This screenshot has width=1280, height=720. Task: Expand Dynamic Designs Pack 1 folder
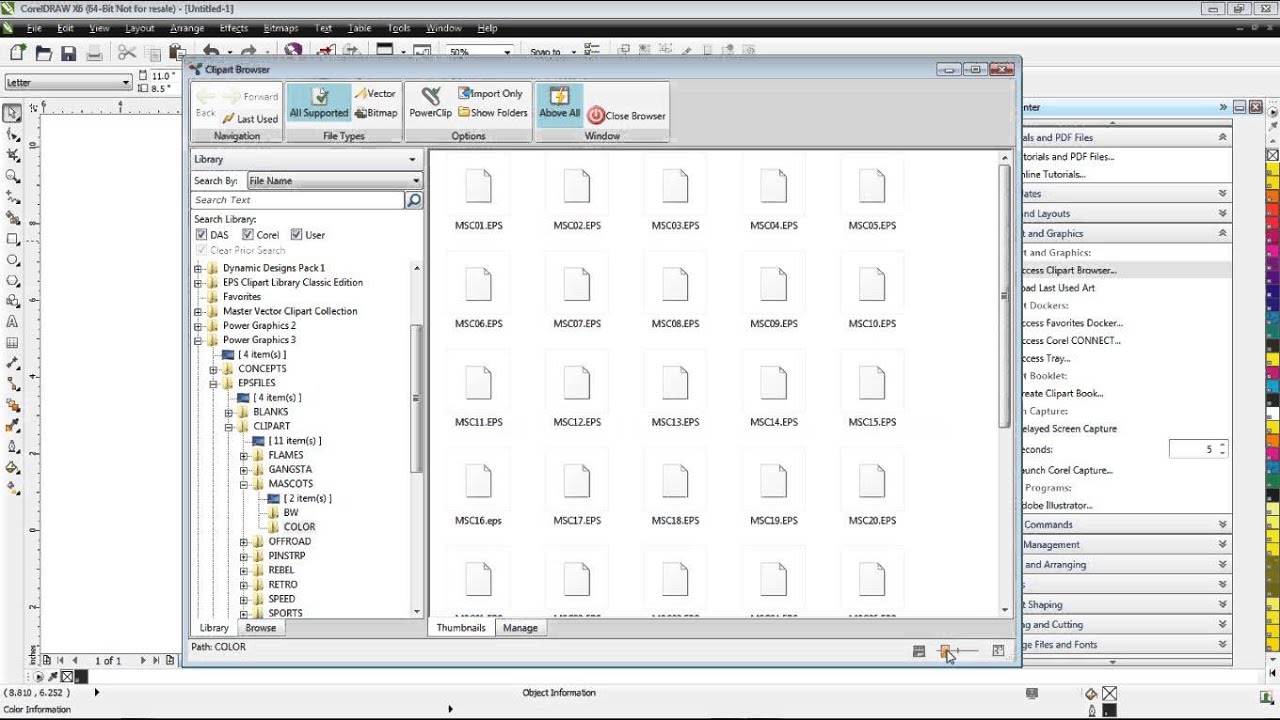[198, 268]
